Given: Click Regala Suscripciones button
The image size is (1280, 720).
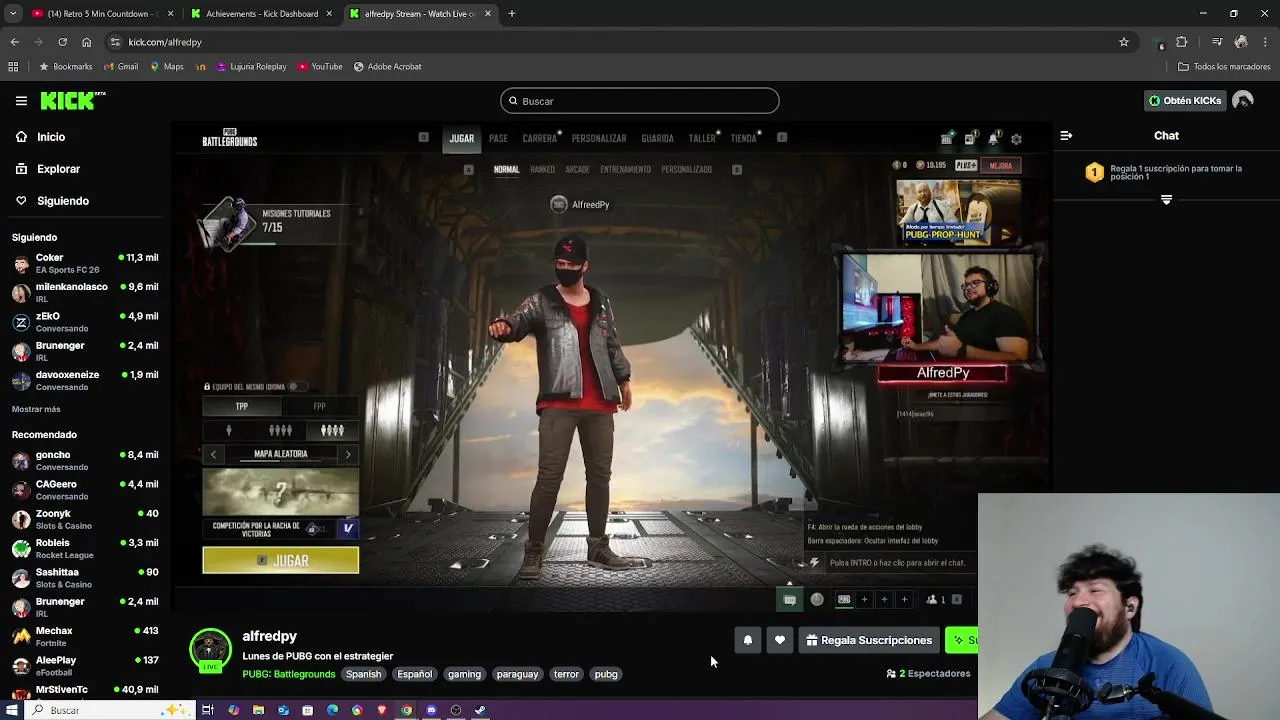Looking at the screenshot, I should click(x=869, y=640).
